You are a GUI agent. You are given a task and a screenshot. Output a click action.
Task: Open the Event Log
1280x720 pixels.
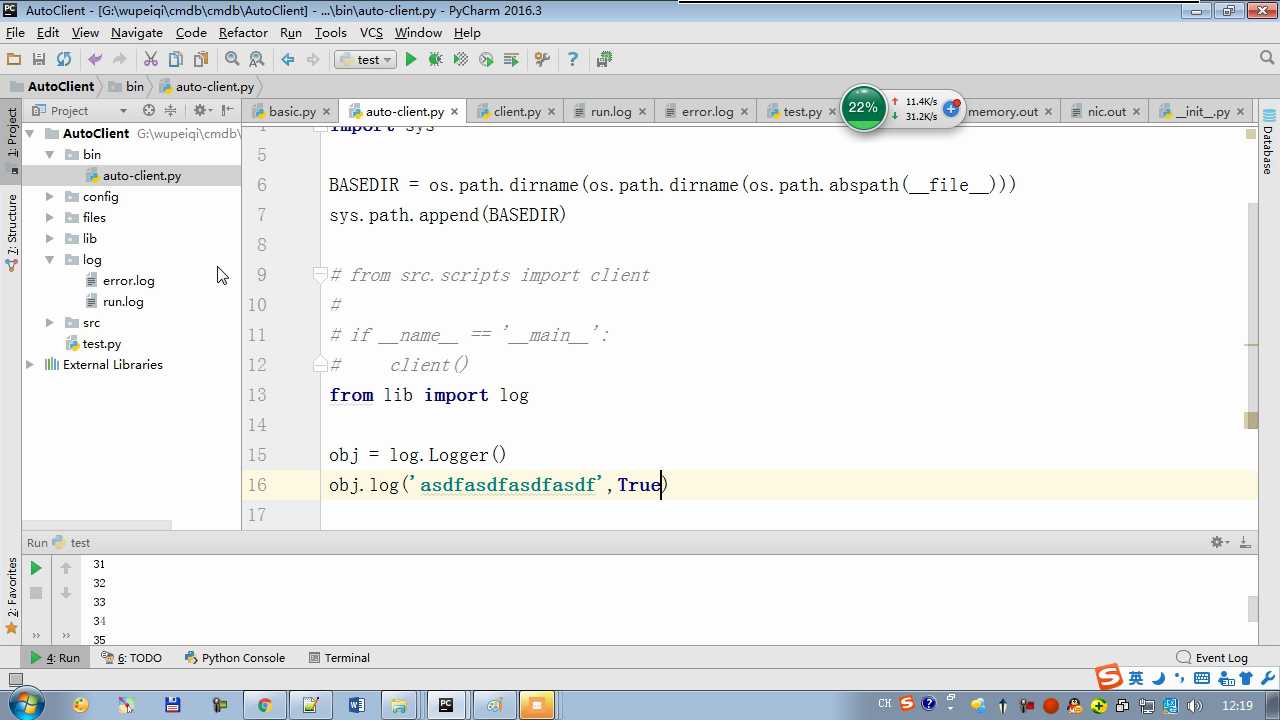[x=1212, y=658]
